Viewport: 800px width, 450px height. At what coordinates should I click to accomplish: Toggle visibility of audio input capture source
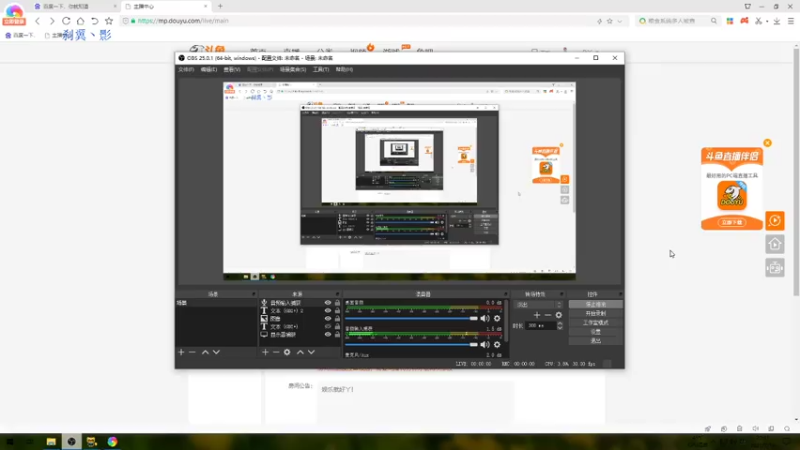tap(328, 303)
